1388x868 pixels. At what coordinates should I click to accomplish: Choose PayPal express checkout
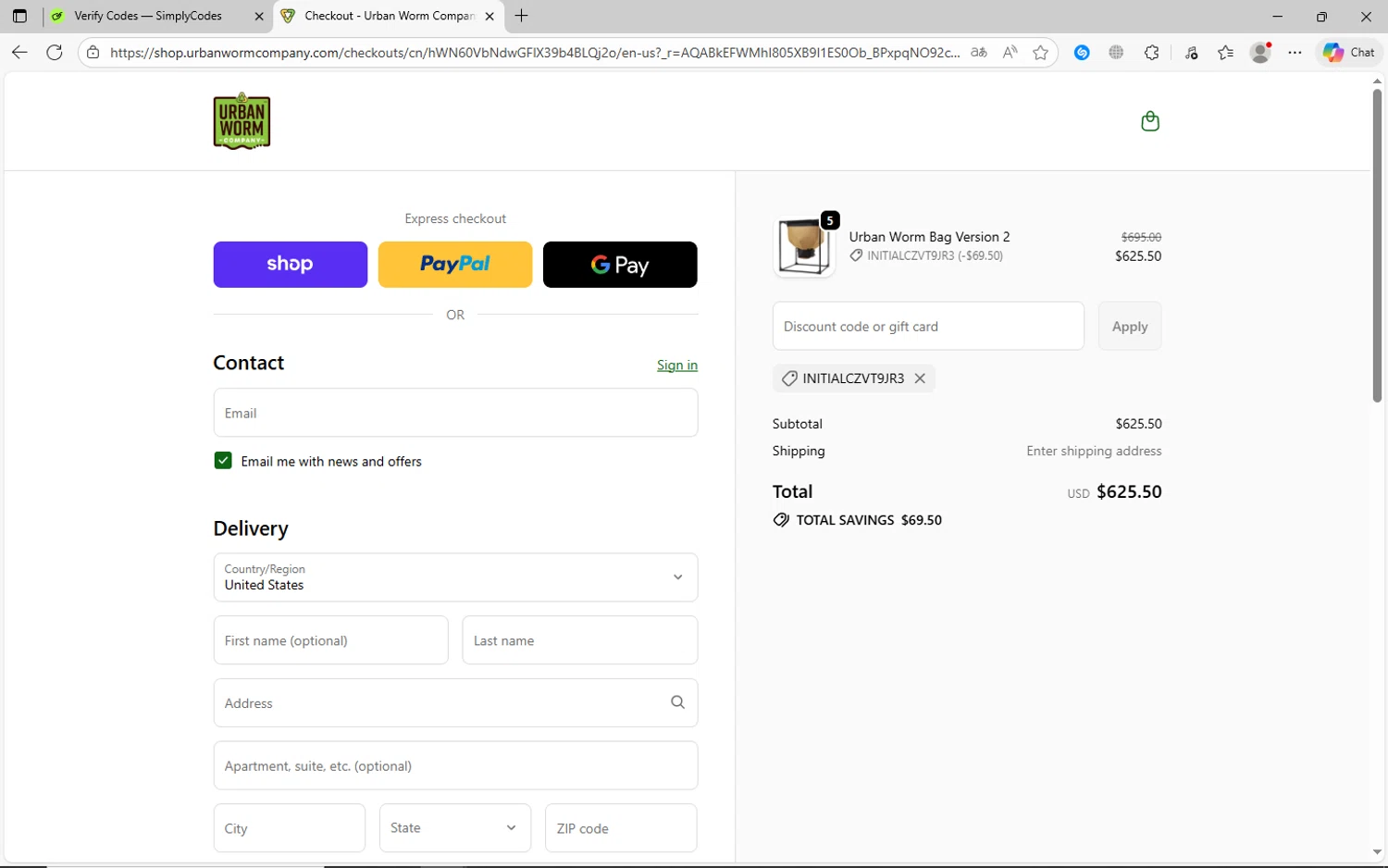pos(455,265)
